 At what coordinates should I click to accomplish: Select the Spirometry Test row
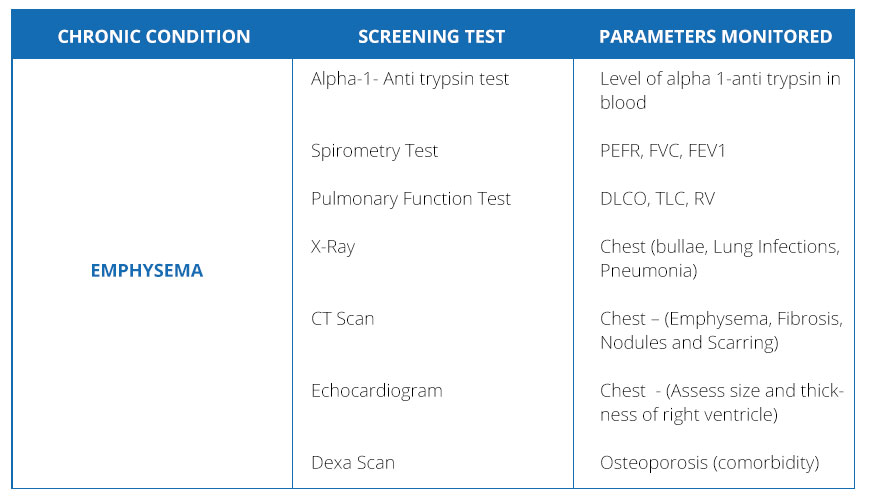[x=374, y=151]
